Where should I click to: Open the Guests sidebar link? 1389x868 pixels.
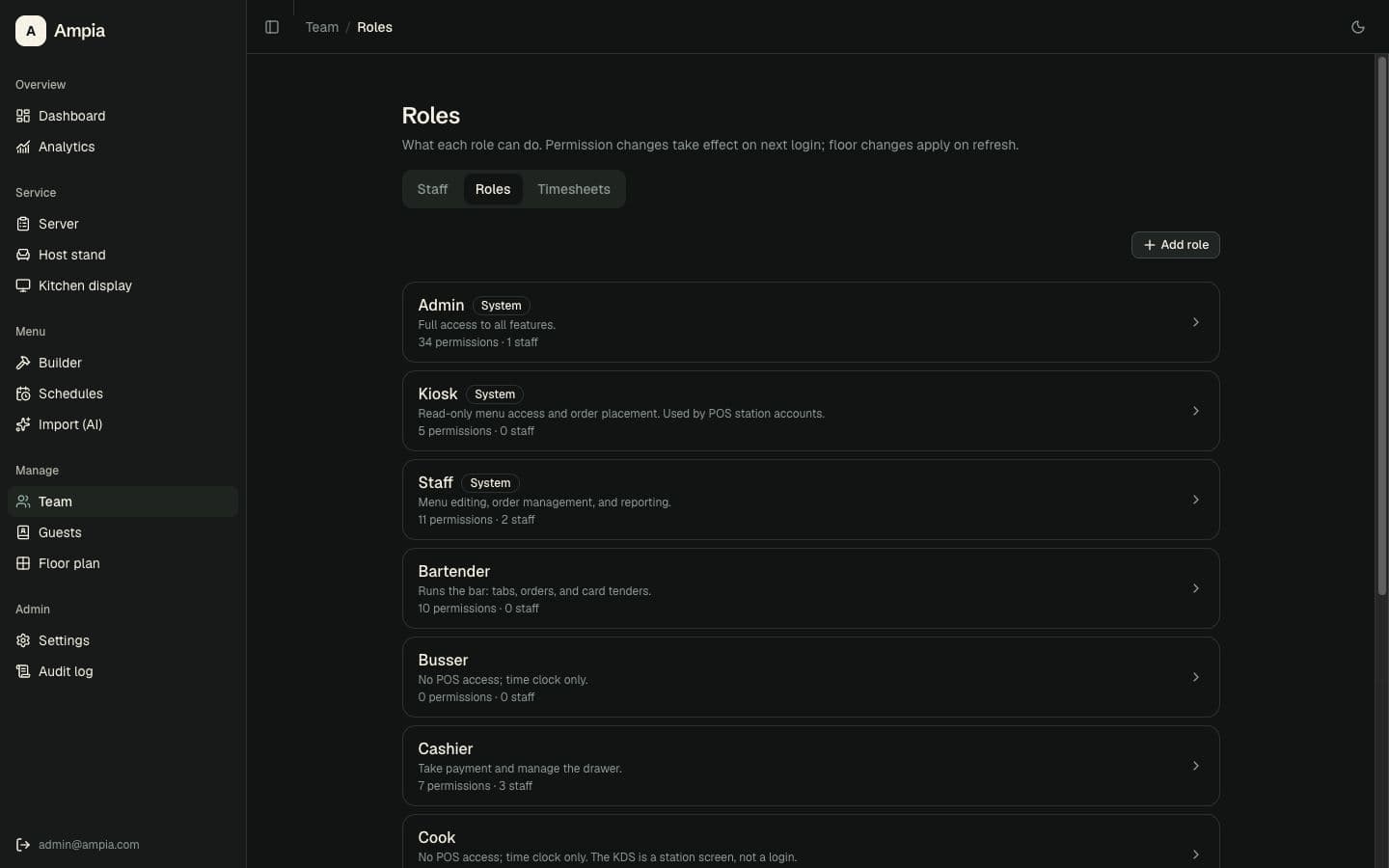(x=123, y=532)
